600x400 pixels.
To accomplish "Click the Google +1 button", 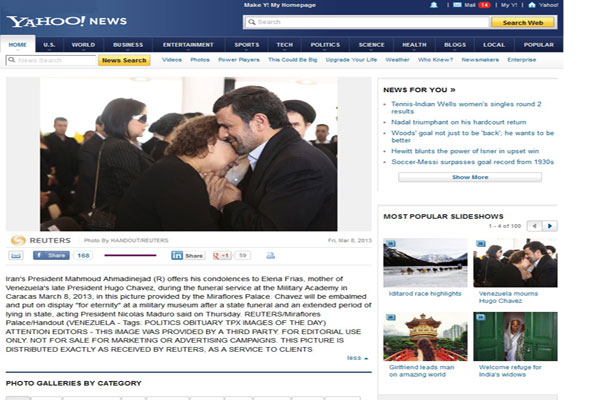I will tap(220, 255).
